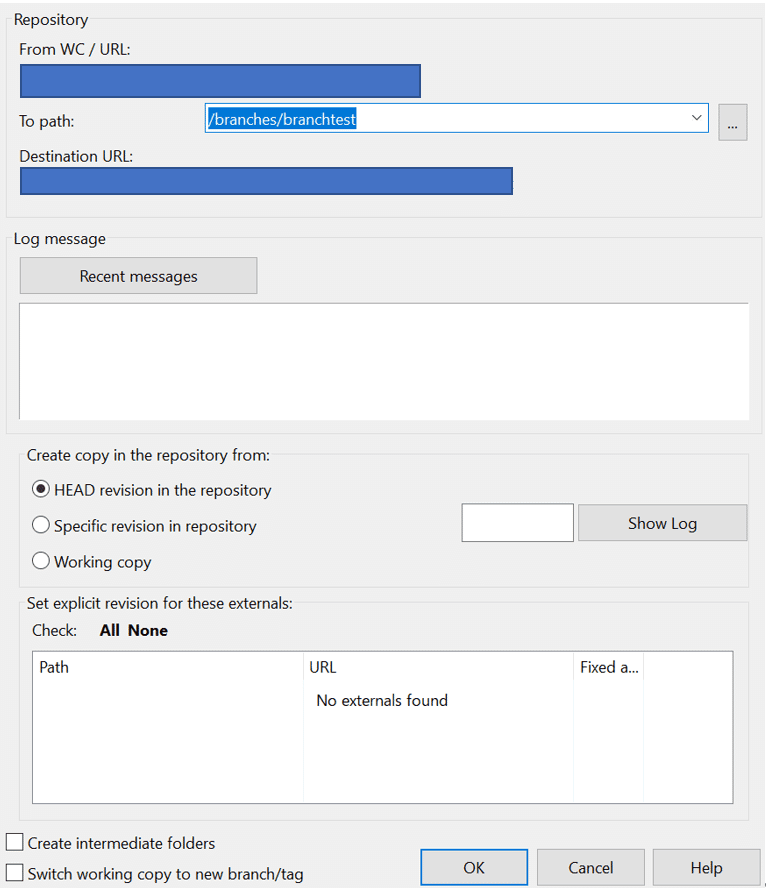Screen dimensions: 766x888
Task: Open the To path dropdown arrow
Action: point(696,119)
